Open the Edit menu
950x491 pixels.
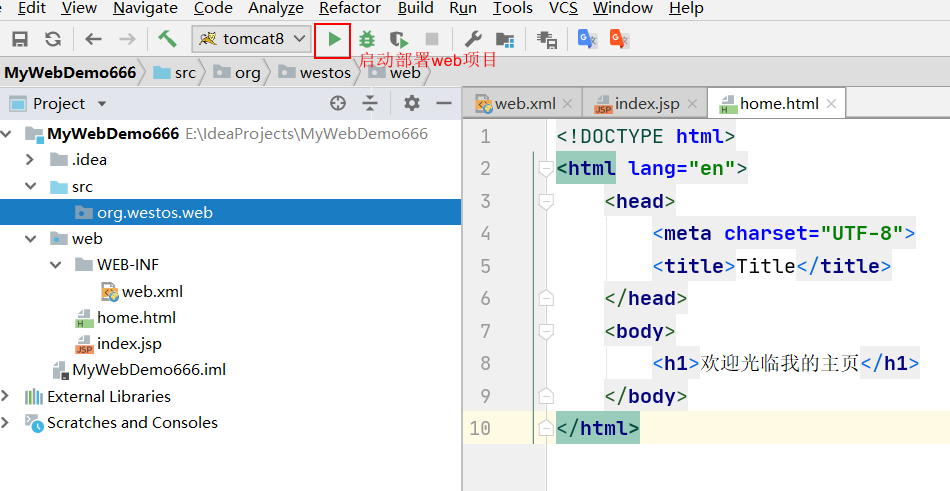32,8
